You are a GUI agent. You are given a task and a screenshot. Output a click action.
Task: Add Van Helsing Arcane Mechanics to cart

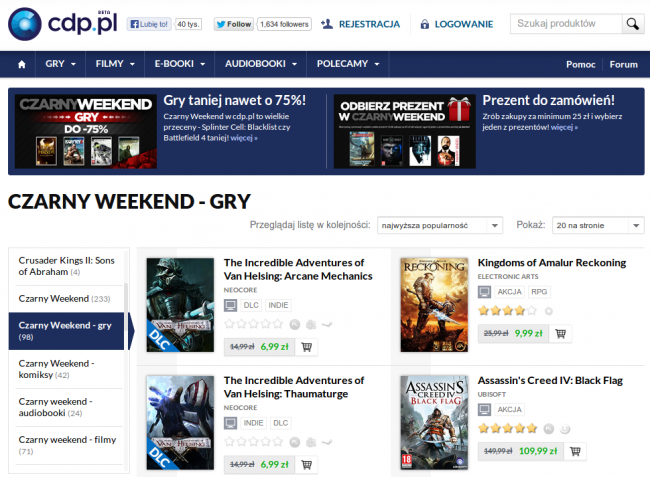click(x=306, y=347)
